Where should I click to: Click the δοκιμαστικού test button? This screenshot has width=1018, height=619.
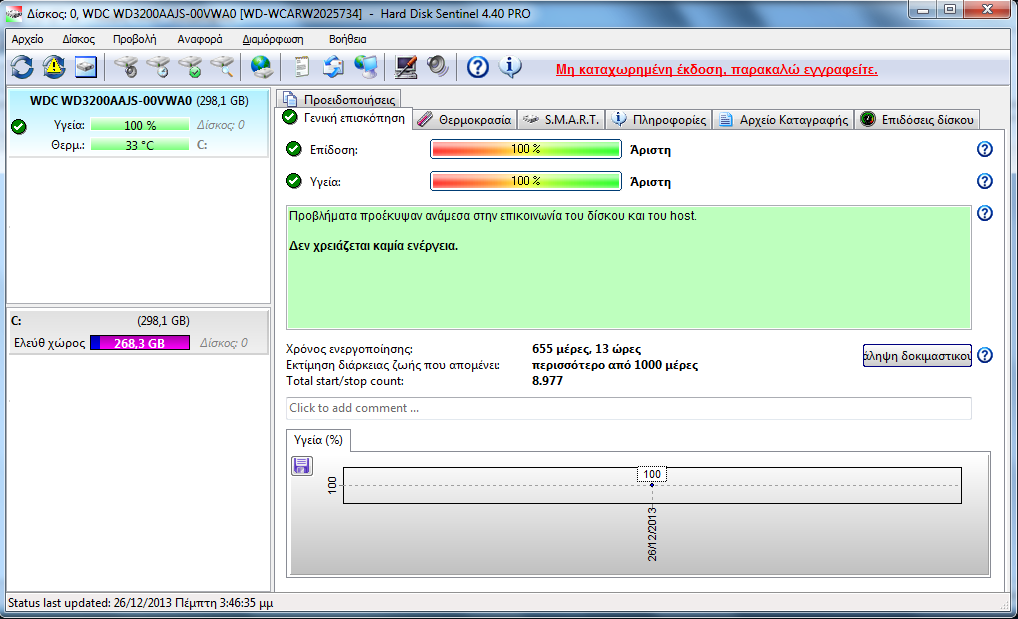coord(917,355)
